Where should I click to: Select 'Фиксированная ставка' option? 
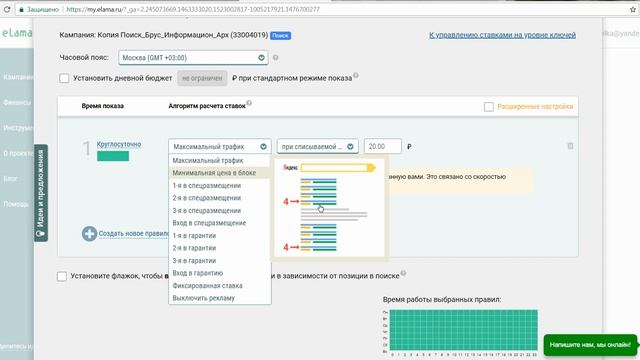220,286
